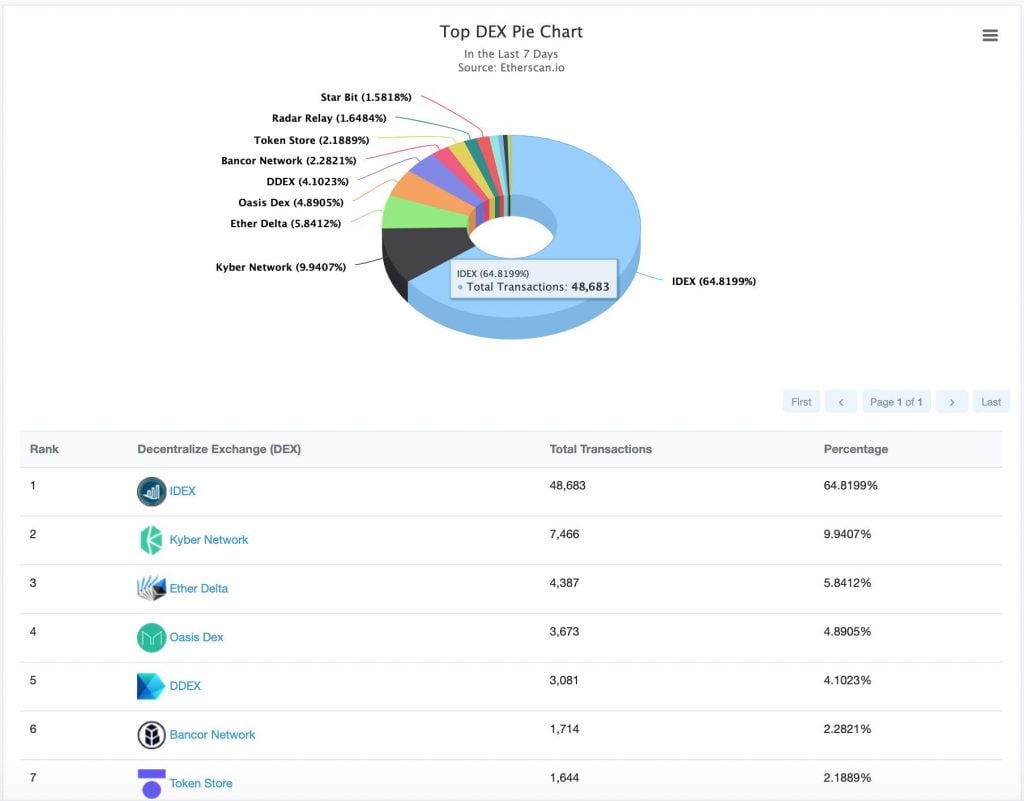
Task: Click the Ether Delta logo icon
Action: (152, 588)
